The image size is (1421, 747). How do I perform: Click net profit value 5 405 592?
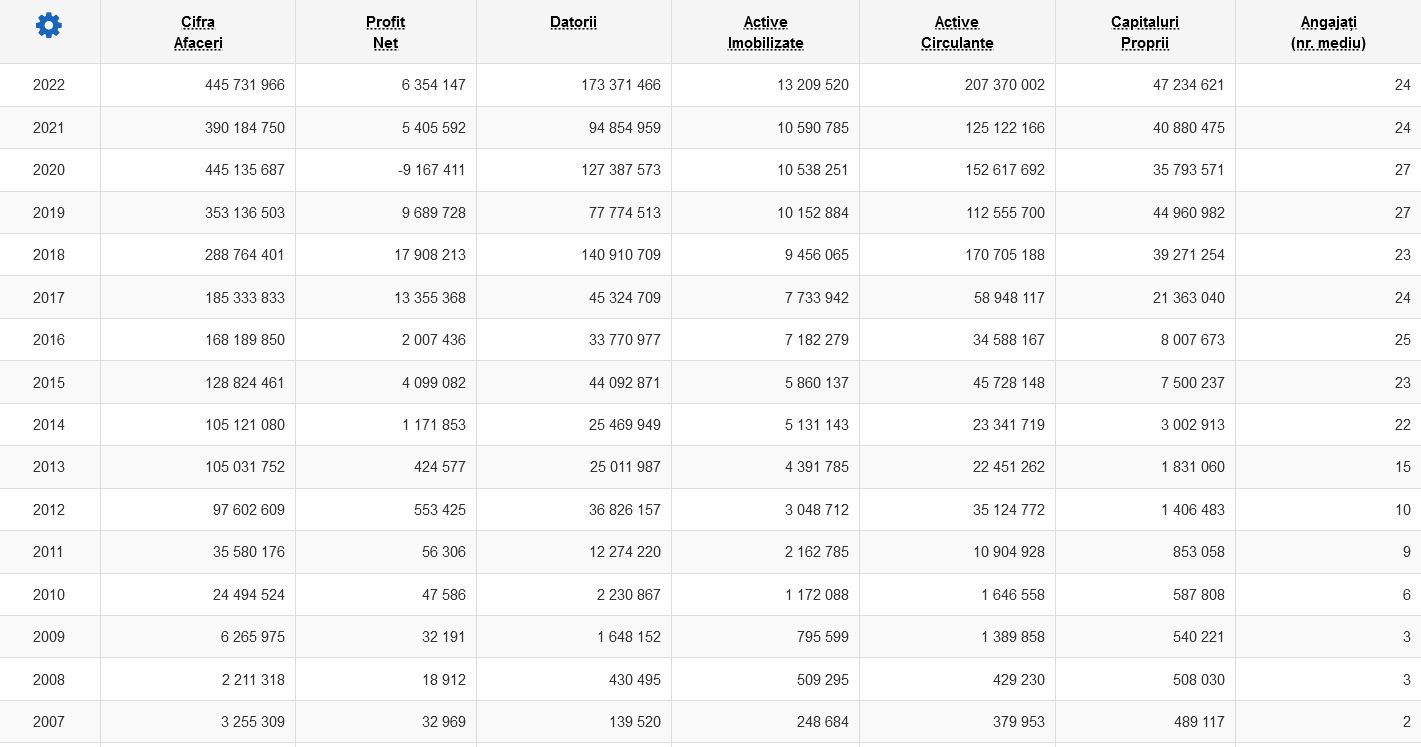(x=434, y=128)
